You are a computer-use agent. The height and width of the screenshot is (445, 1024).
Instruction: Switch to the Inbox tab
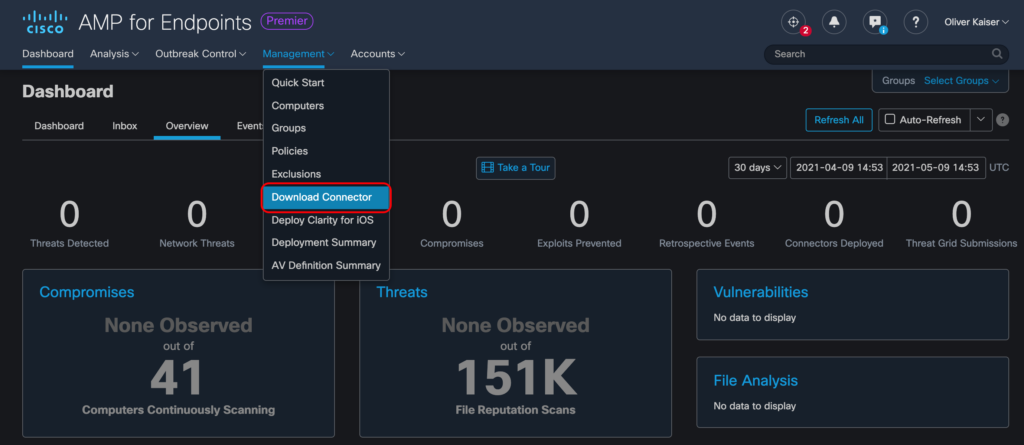[x=125, y=126]
